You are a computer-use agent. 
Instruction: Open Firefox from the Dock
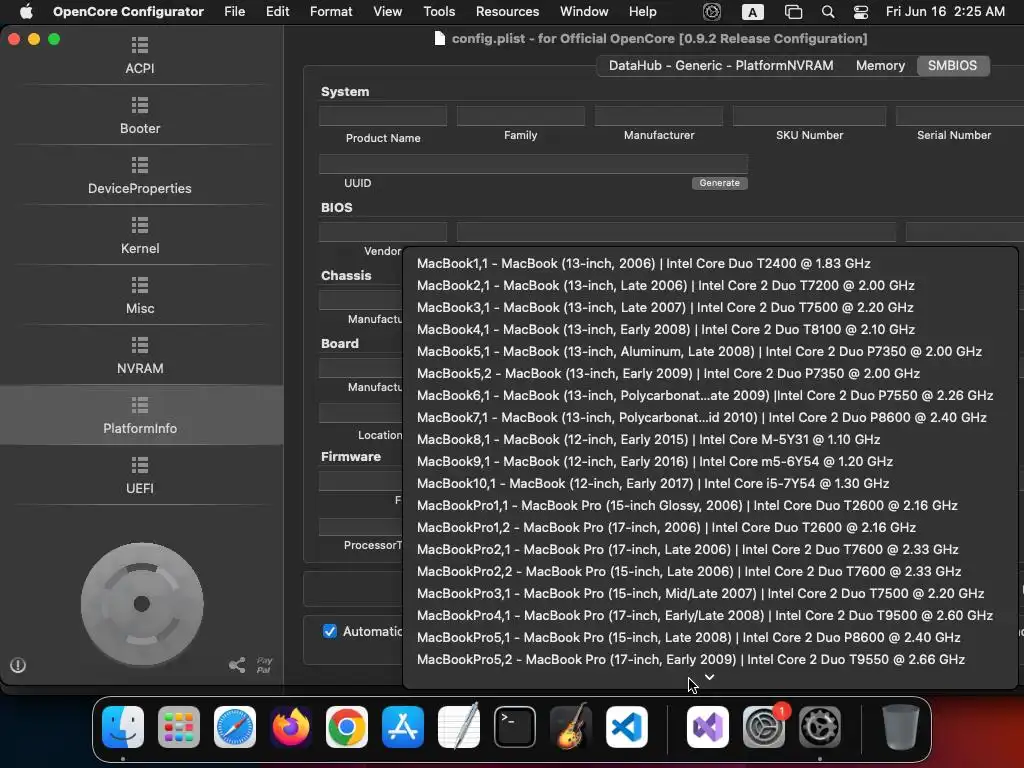291,727
